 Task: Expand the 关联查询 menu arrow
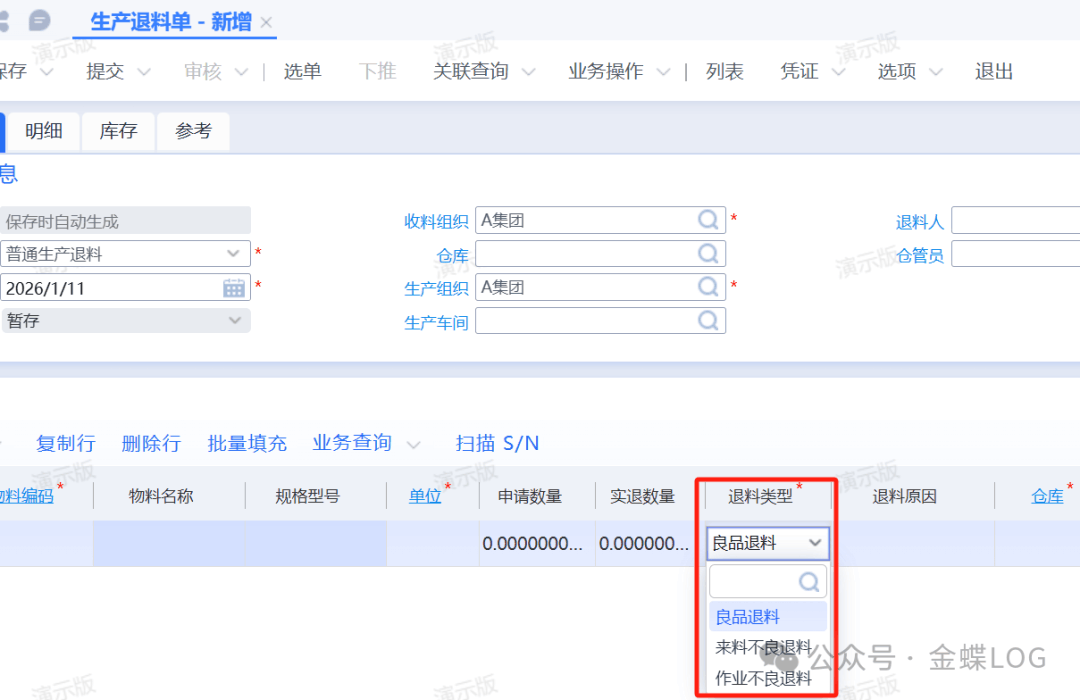coord(529,72)
